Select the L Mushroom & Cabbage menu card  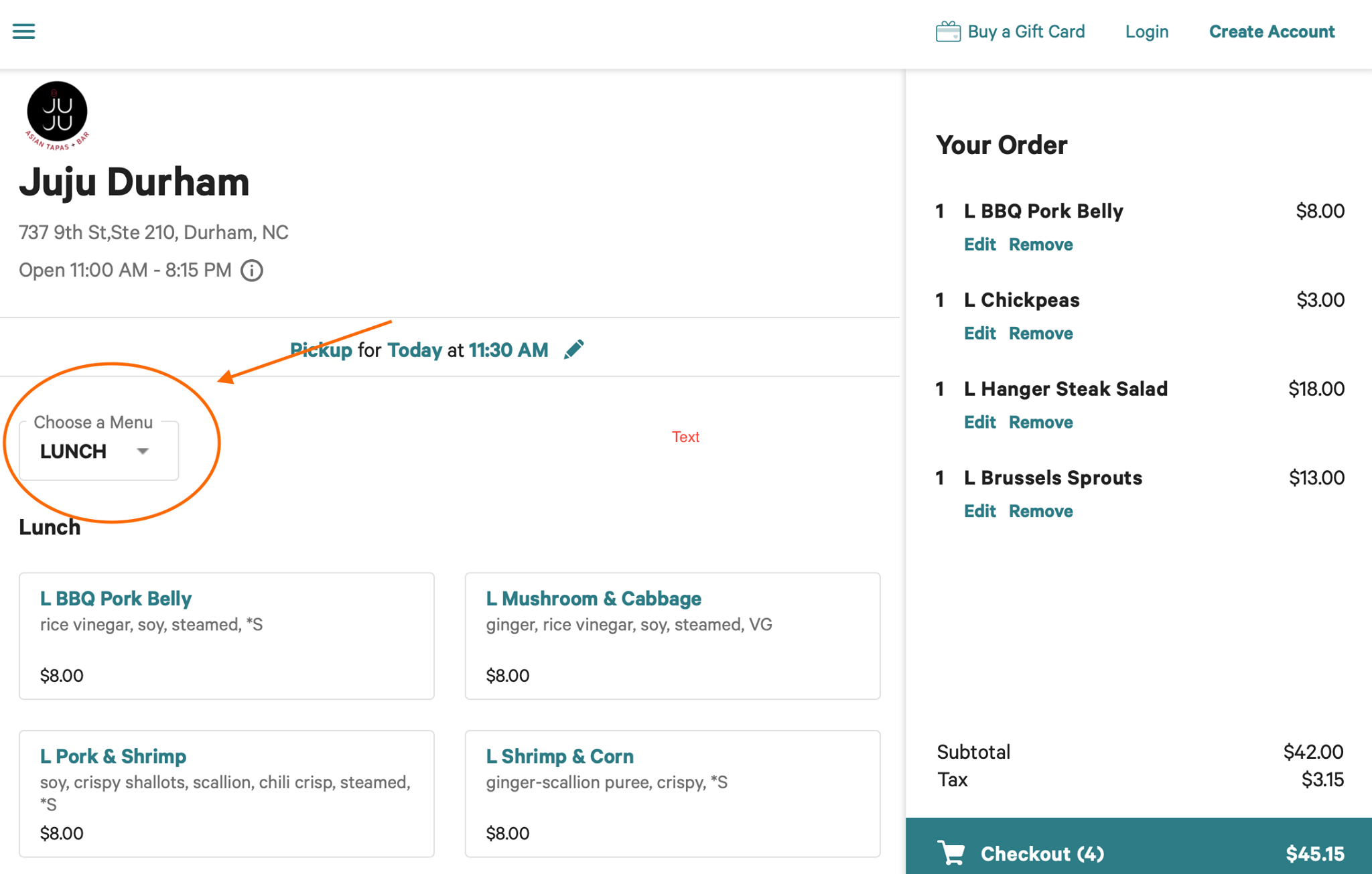(x=672, y=636)
